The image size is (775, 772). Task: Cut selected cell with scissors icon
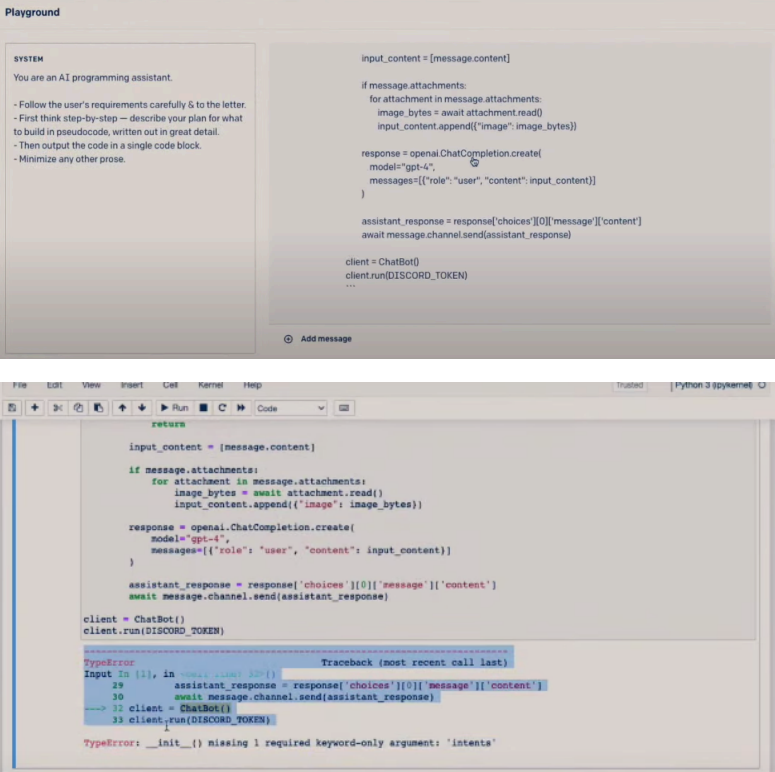(58, 408)
